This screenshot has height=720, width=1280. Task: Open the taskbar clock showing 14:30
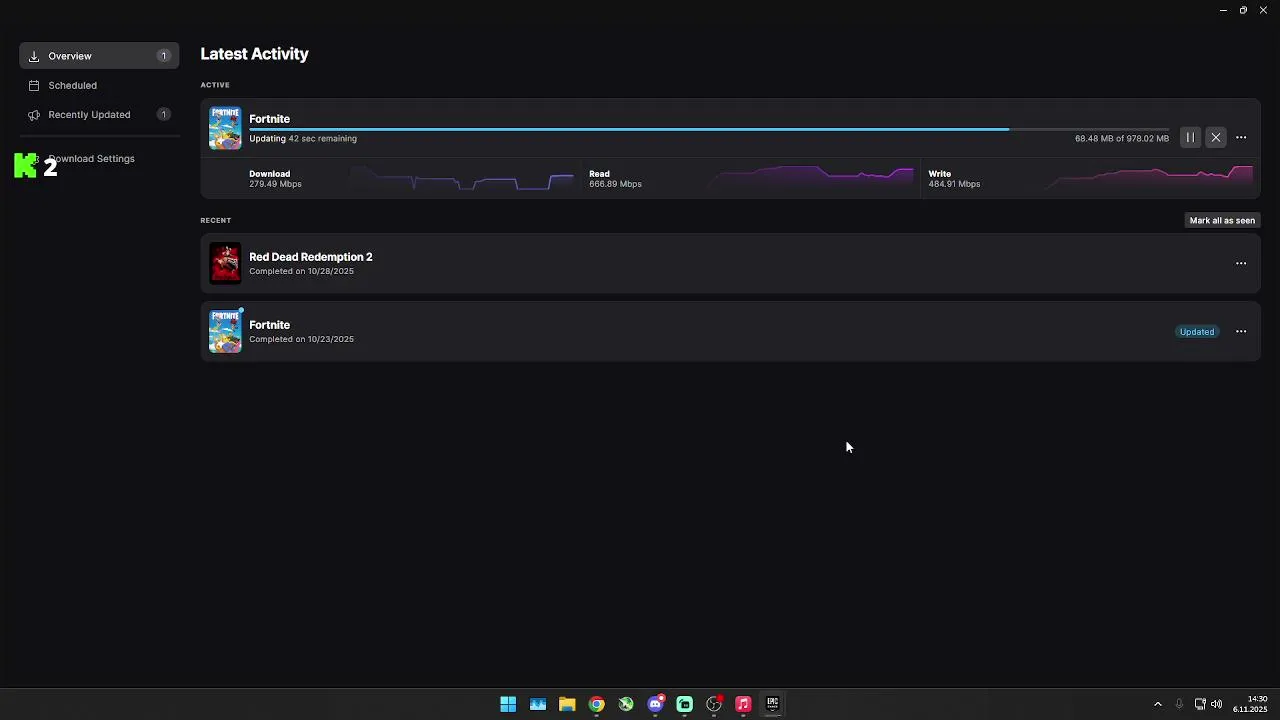1250,704
